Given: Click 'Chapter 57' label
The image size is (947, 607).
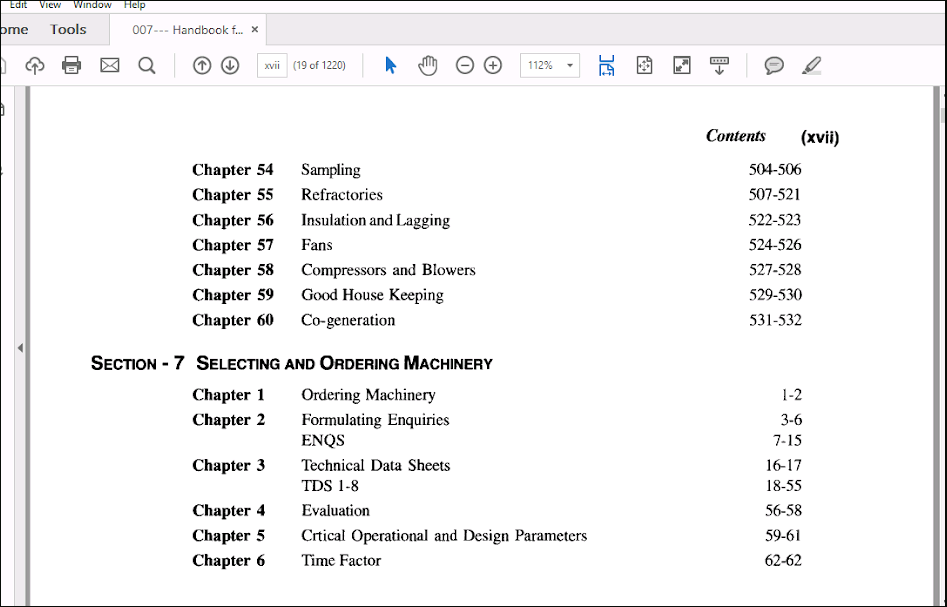Looking at the screenshot, I should [x=233, y=245].
